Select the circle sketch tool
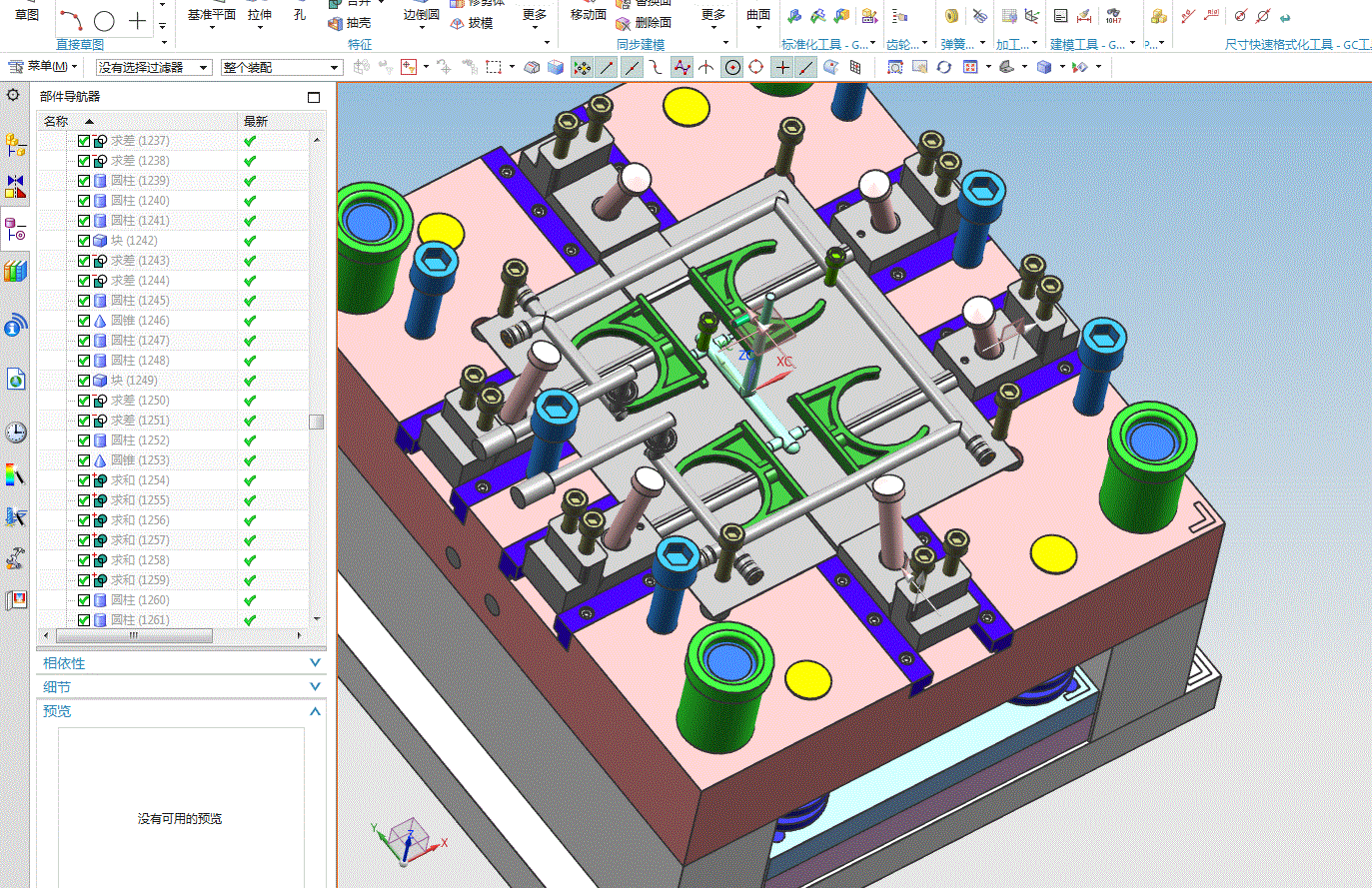 (104, 20)
